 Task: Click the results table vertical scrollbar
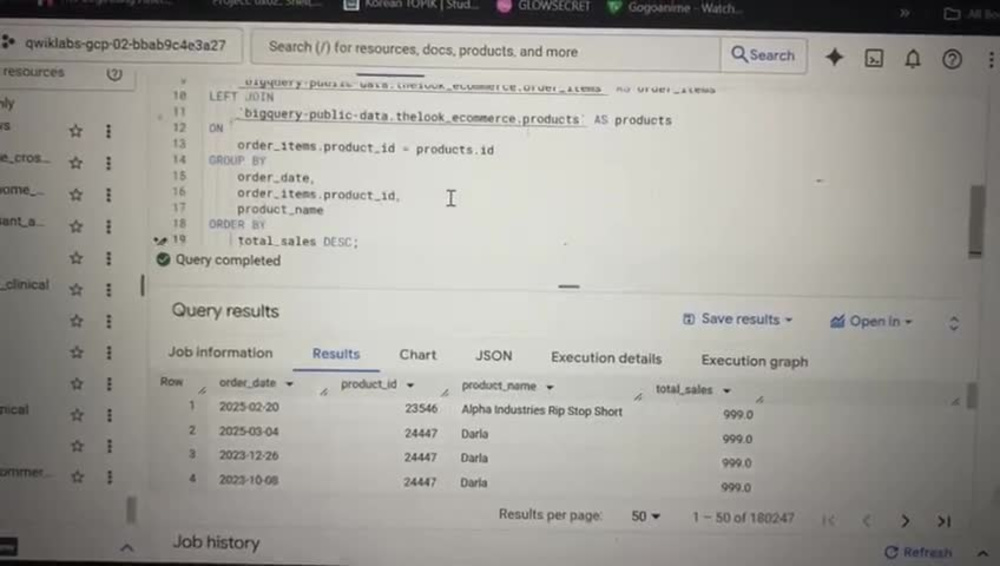(x=972, y=396)
